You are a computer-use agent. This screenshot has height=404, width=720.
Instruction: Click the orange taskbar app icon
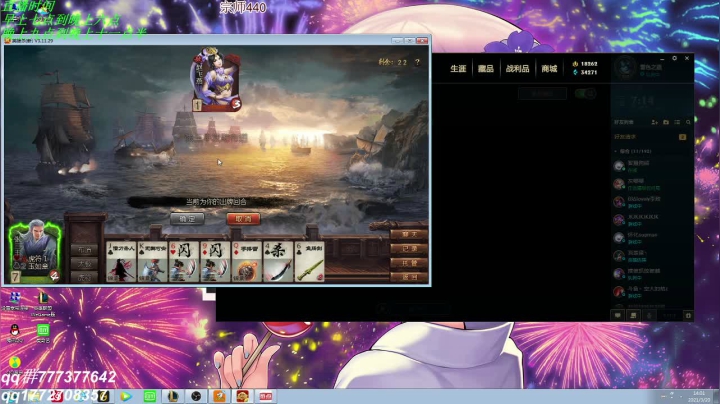pos(219,396)
